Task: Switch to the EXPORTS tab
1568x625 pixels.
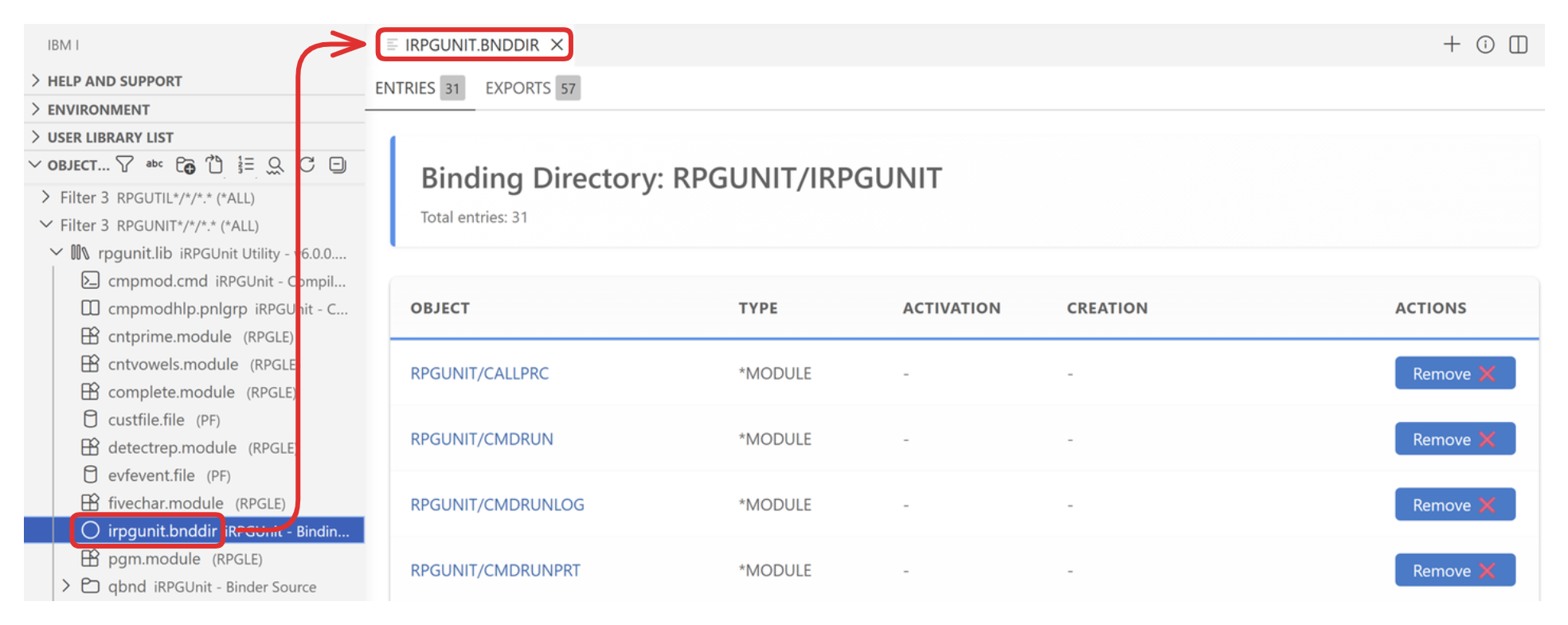Action: click(x=533, y=88)
